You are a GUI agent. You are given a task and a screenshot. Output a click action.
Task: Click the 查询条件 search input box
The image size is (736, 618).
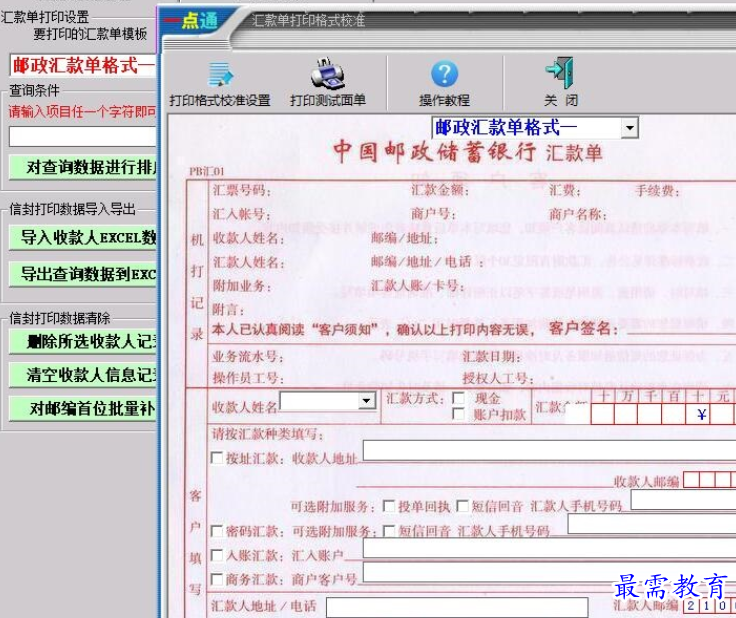[x=83, y=137]
